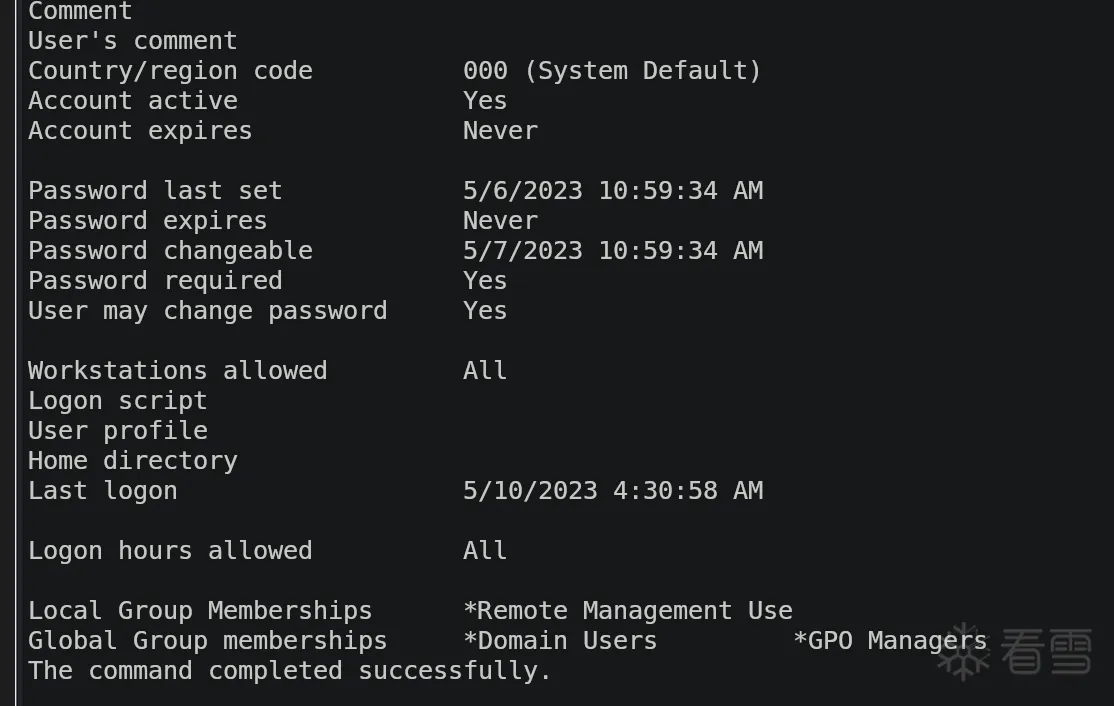Click the snowflake watermark logo
Screen dimensions: 1114x706
click(x=961, y=652)
